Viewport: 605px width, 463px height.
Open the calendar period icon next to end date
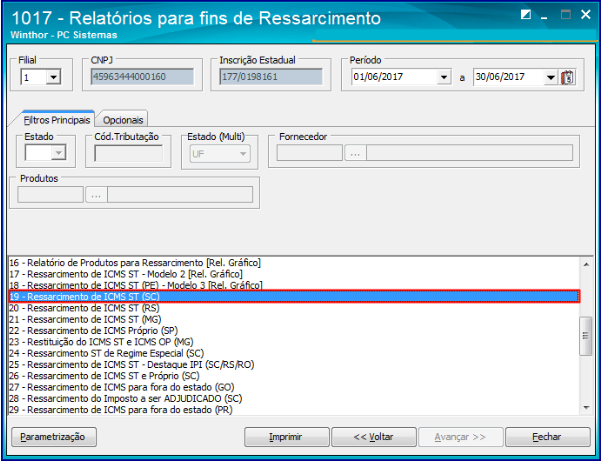pyautogui.click(x=567, y=78)
